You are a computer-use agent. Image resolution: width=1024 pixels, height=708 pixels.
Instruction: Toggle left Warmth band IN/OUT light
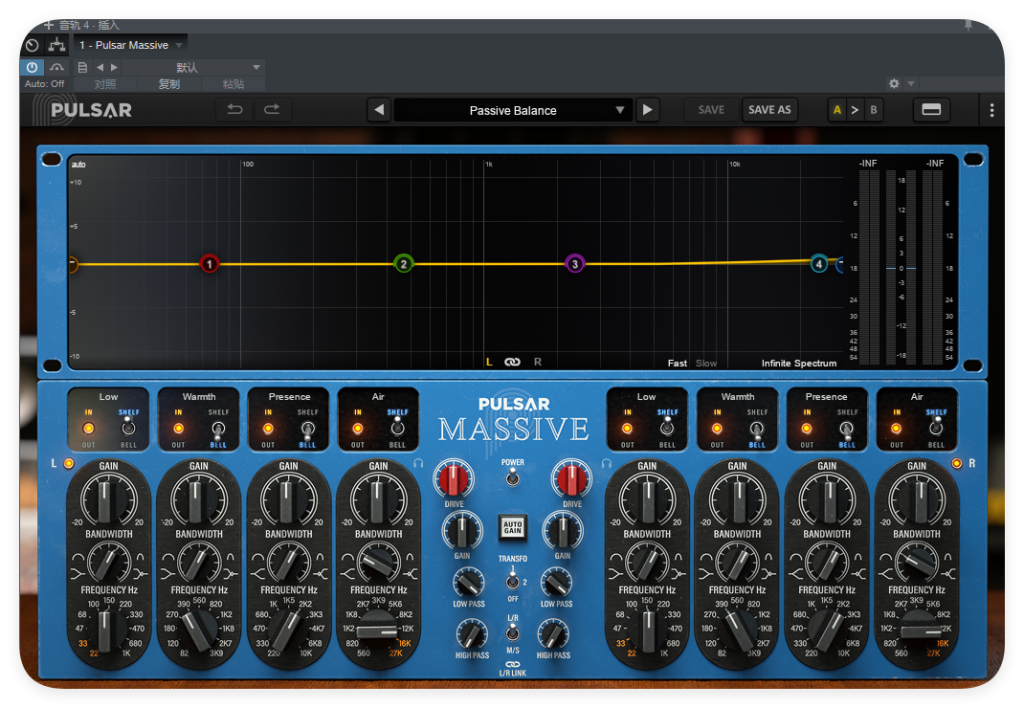(x=178, y=428)
